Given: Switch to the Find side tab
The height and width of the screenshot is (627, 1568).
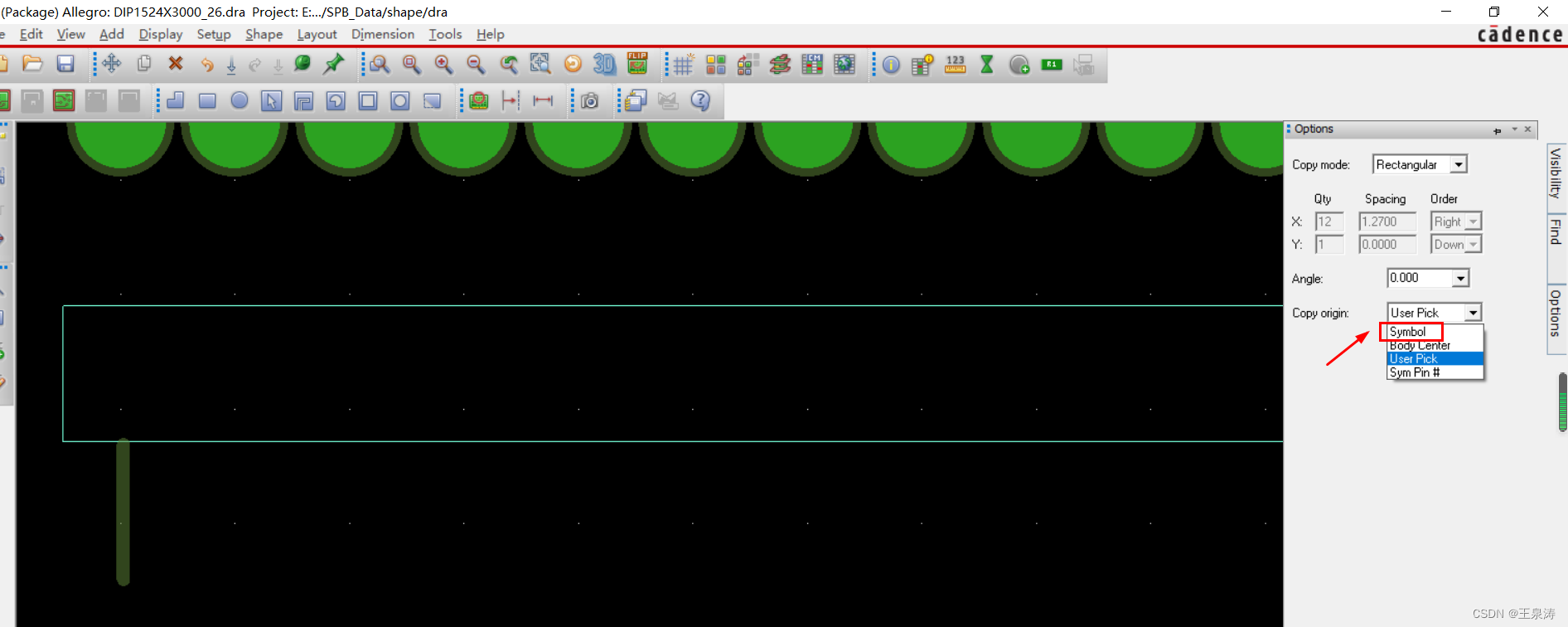Looking at the screenshot, I should 1556,232.
